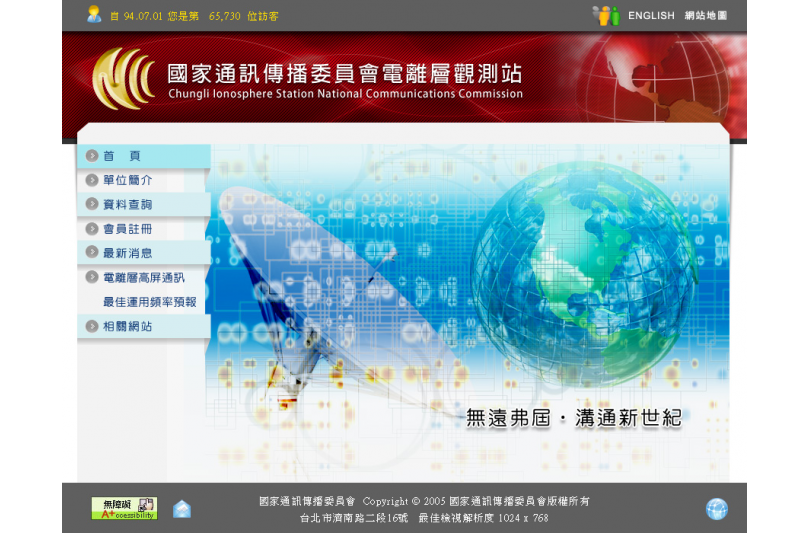Click the arrow bullet beside 最新消息

pyautogui.click(x=92, y=252)
